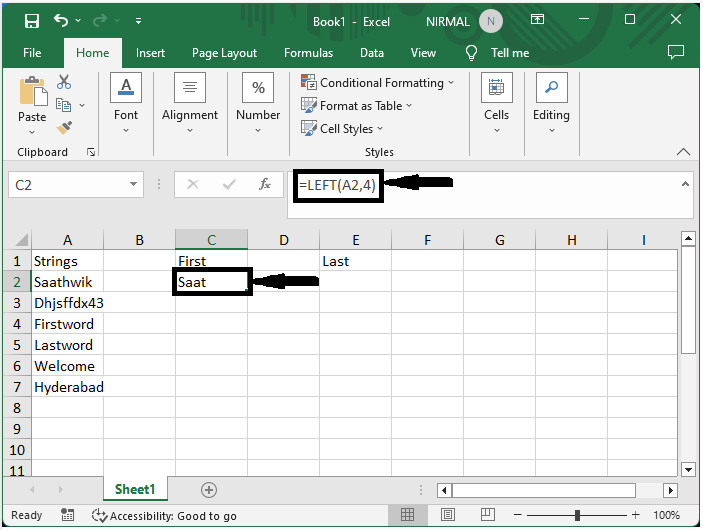Open Insert Function fx dialog

(x=265, y=184)
